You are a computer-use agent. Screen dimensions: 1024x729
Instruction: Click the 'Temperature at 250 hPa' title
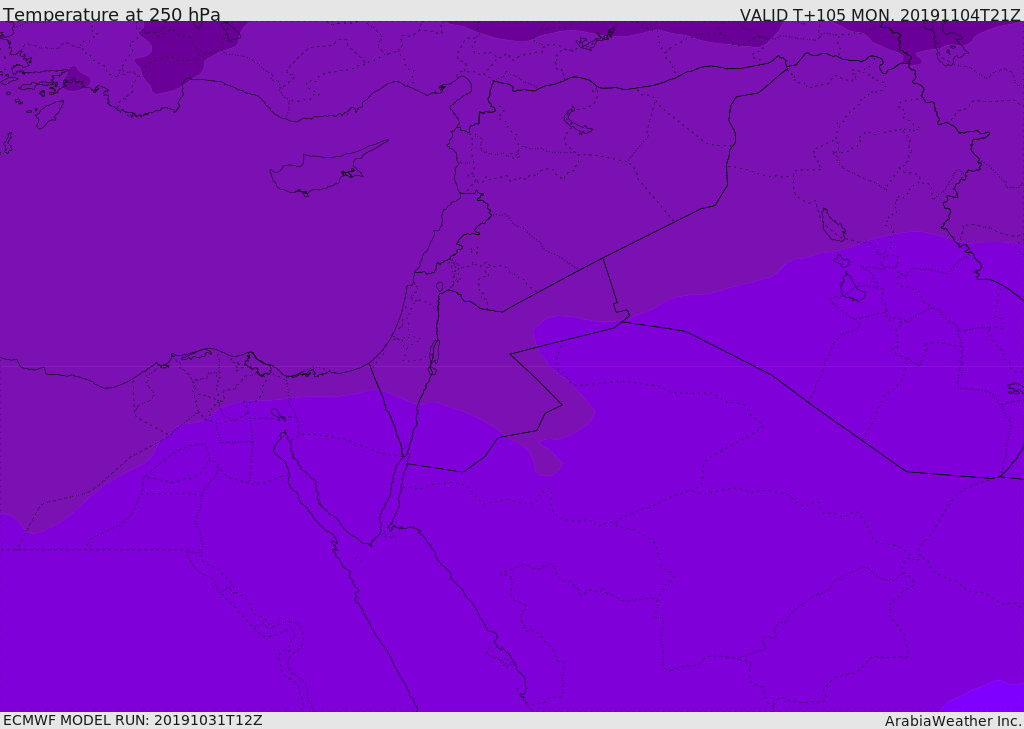(112, 14)
